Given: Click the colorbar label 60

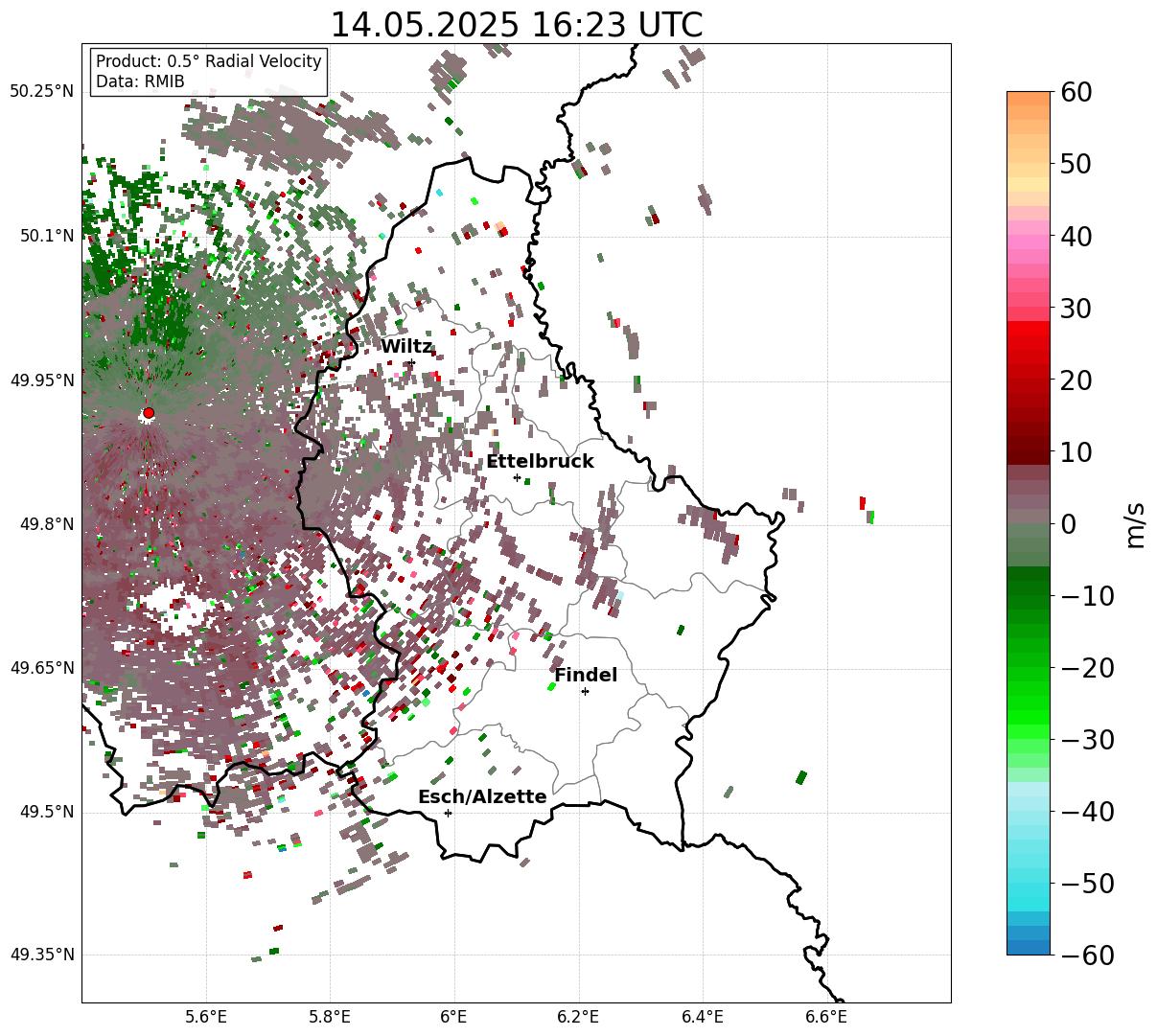Looking at the screenshot, I should coord(1076,92).
